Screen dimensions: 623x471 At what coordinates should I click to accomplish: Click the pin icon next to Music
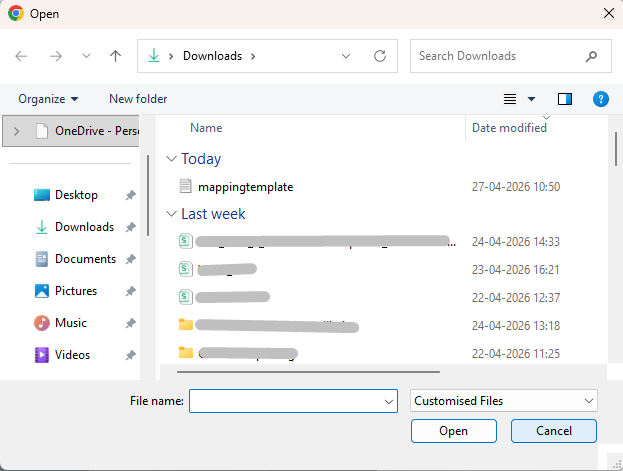click(131, 323)
